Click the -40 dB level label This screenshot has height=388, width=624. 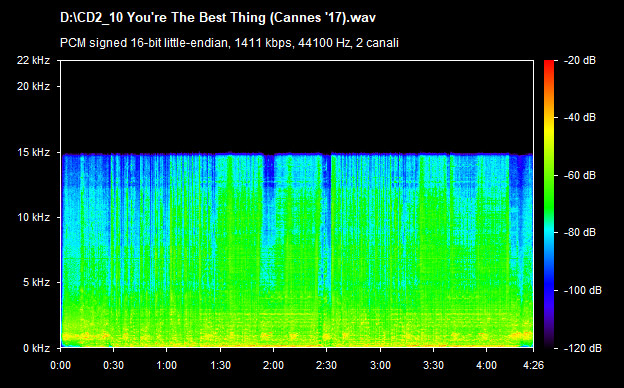[x=580, y=117]
